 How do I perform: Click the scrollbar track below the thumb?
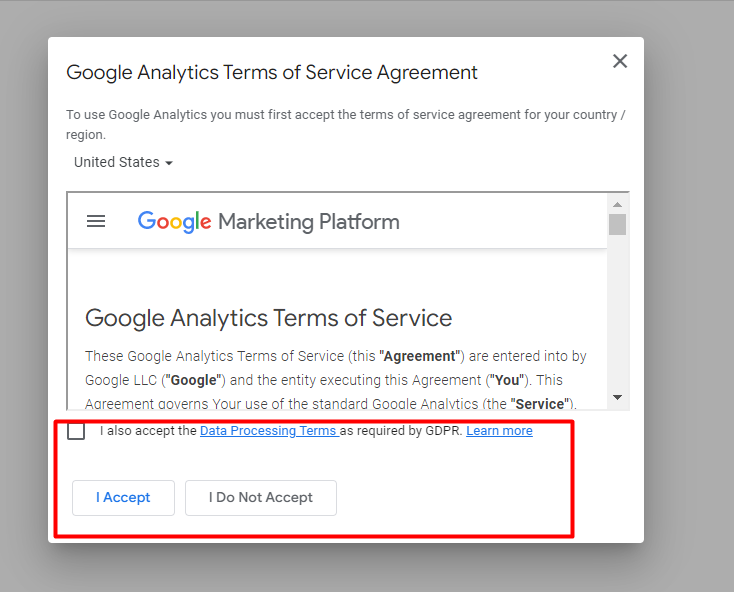pyautogui.click(x=617, y=314)
